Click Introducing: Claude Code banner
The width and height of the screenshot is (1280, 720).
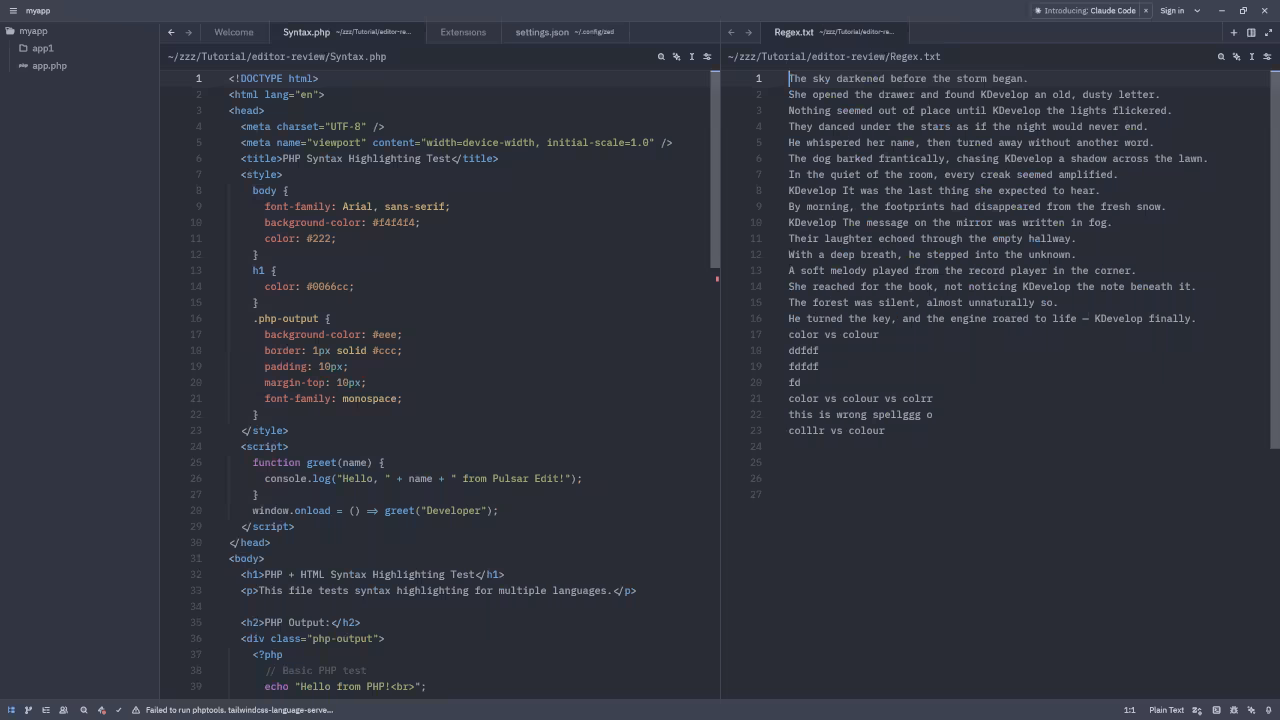click(x=1085, y=11)
